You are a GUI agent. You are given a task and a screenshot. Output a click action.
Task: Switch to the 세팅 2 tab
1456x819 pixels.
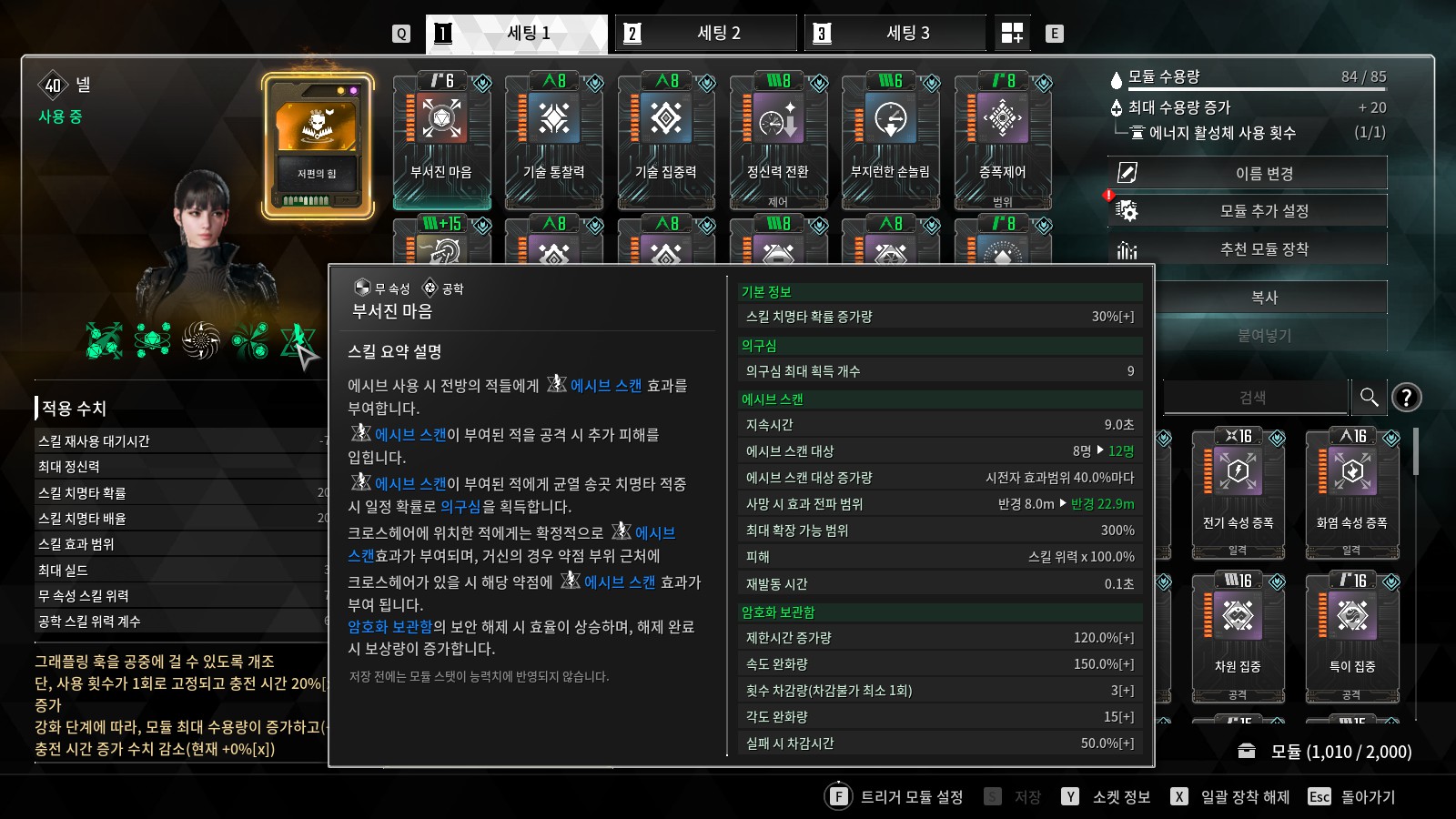pos(706,34)
